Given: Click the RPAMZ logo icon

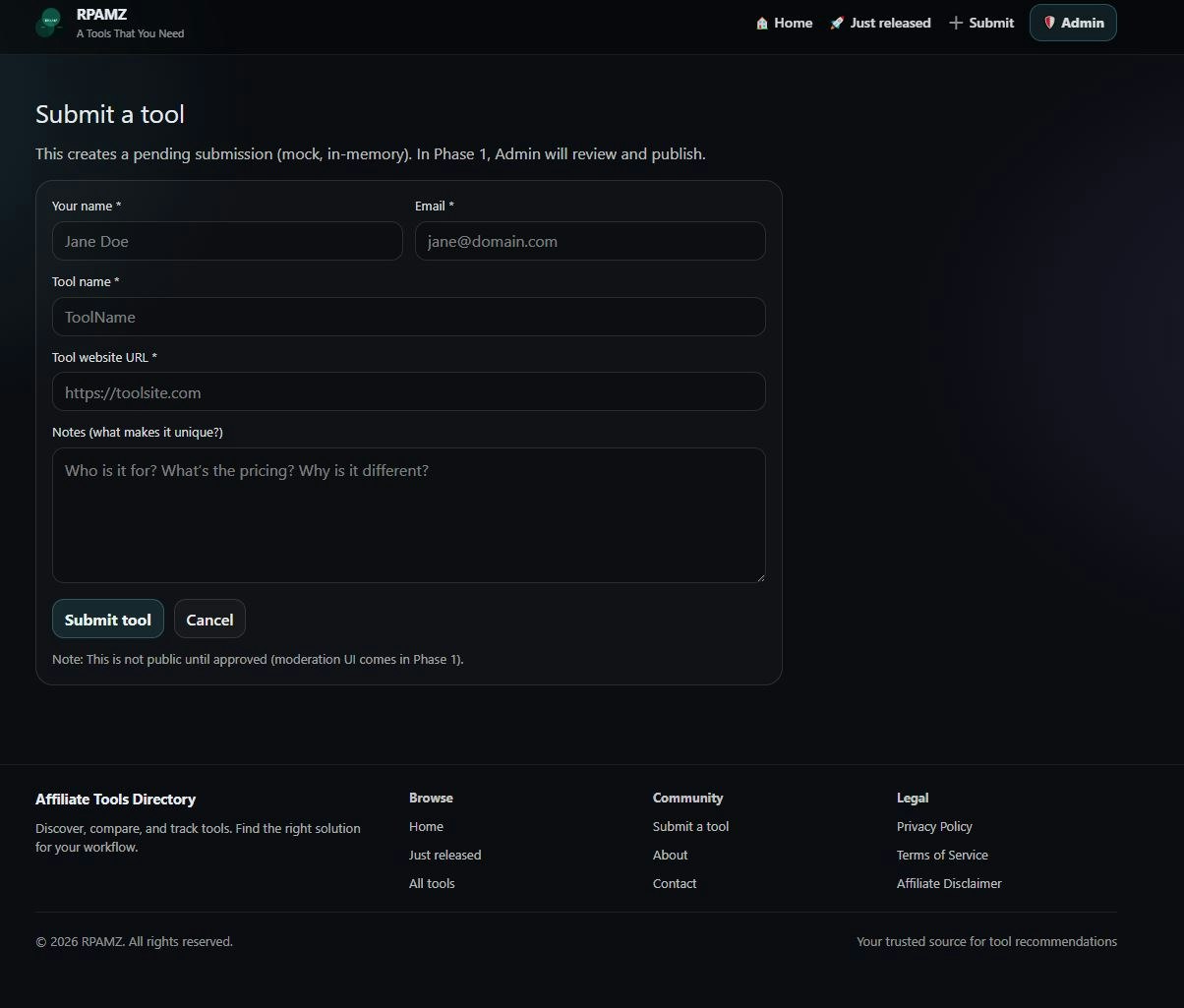Looking at the screenshot, I should (x=50, y=23).
